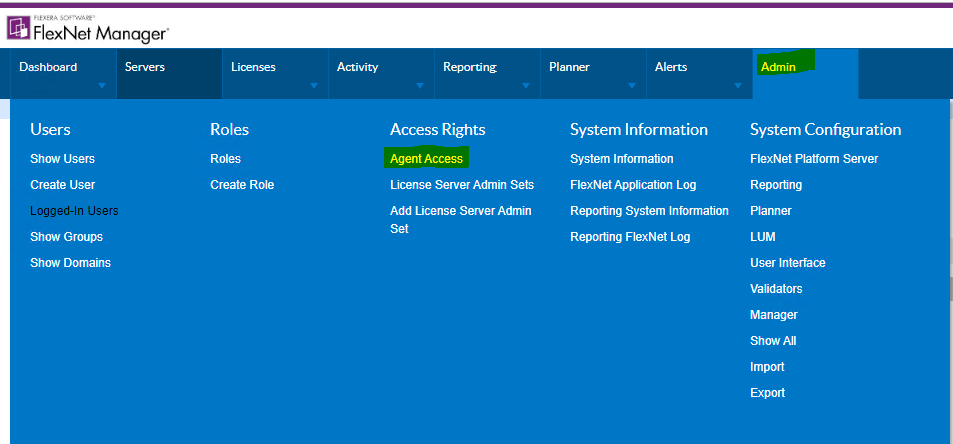The image size is (953, 444).
Task: Expand the Dashboard menu arrow
Action: [102, 86]
